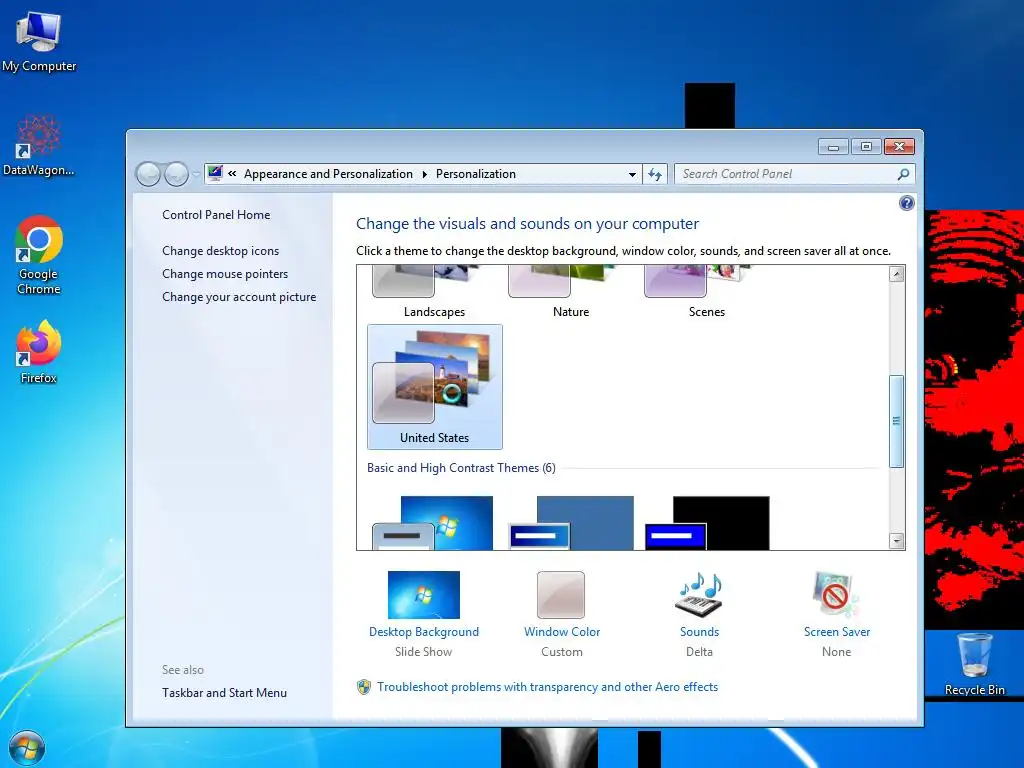Close the Personalization window
The image size is (1024, 768).
[899, 147]
